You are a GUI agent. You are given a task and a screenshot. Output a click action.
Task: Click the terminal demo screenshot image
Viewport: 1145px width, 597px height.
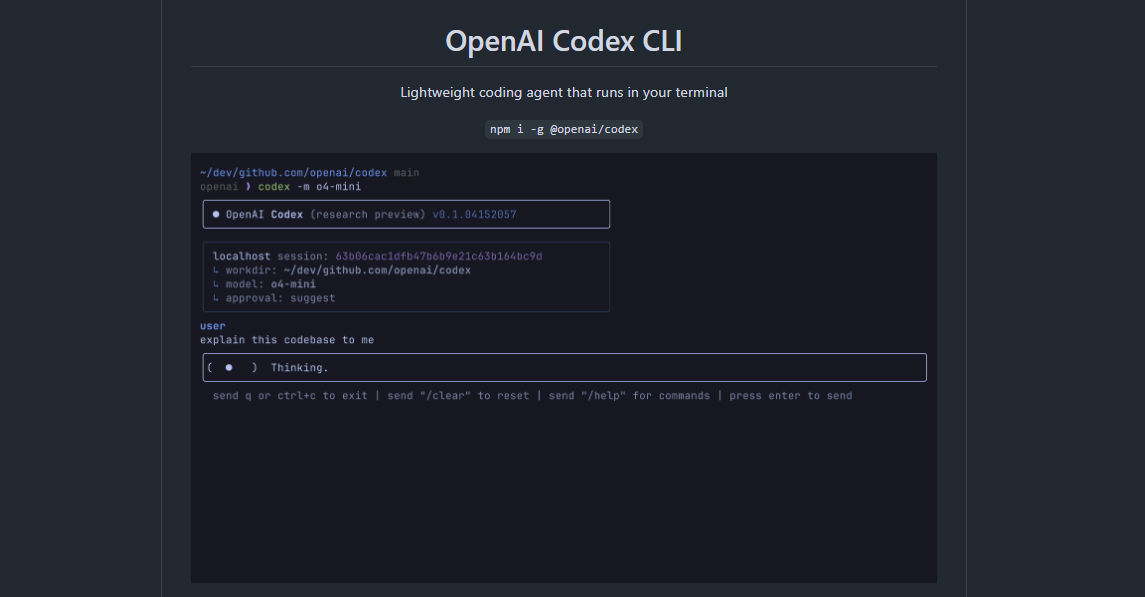pos(564,368)
